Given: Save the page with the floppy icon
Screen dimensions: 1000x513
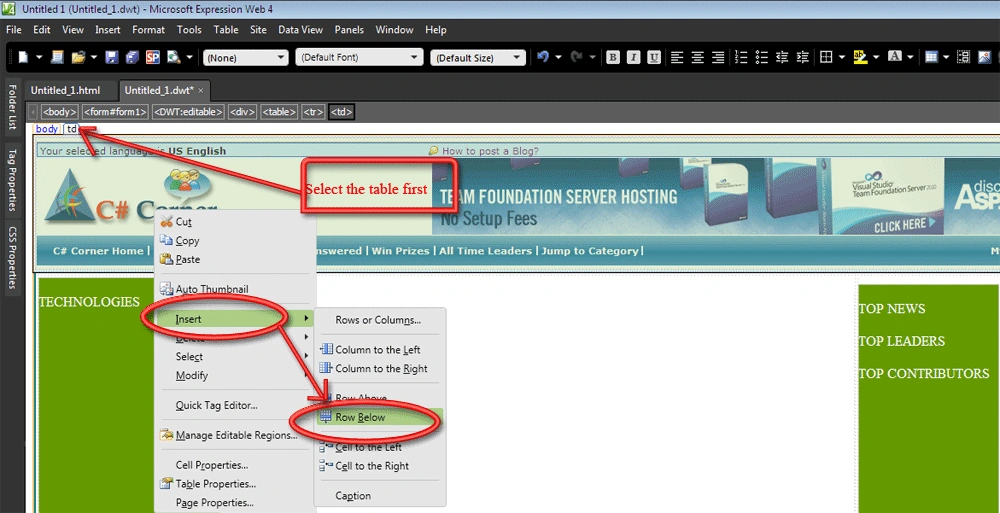Looking at the screenshot, I should click(112, 57).
